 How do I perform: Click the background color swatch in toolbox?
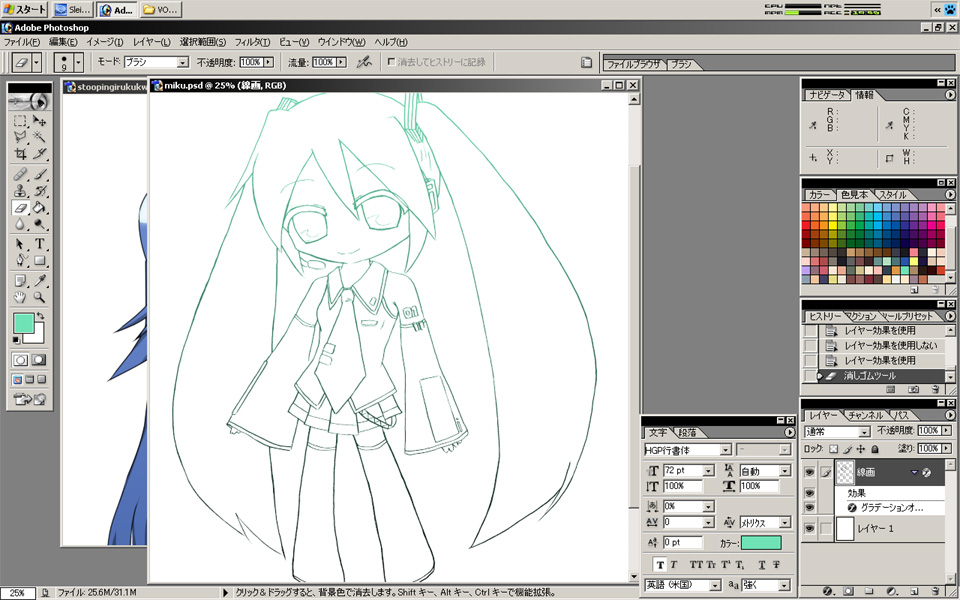39,336
